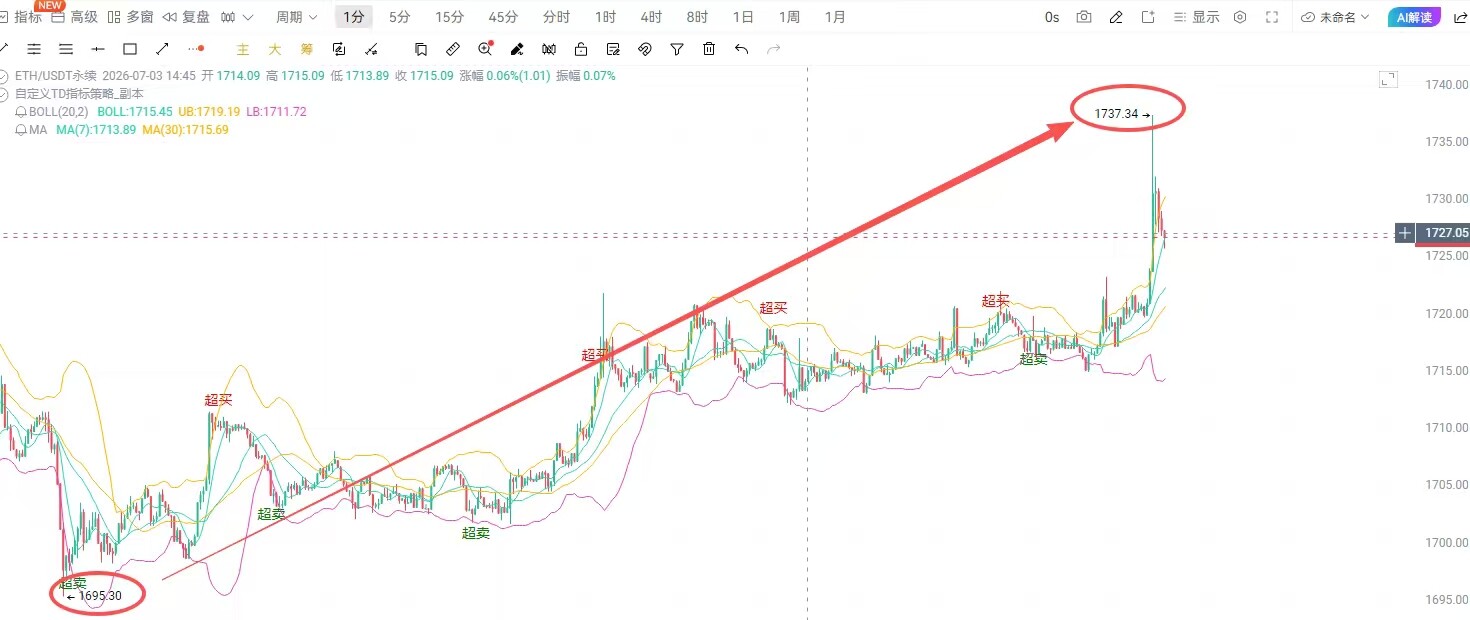Click the AI解读 button
The height and width of the screenshot is (620, 1470).
[x=1415, y=17]
